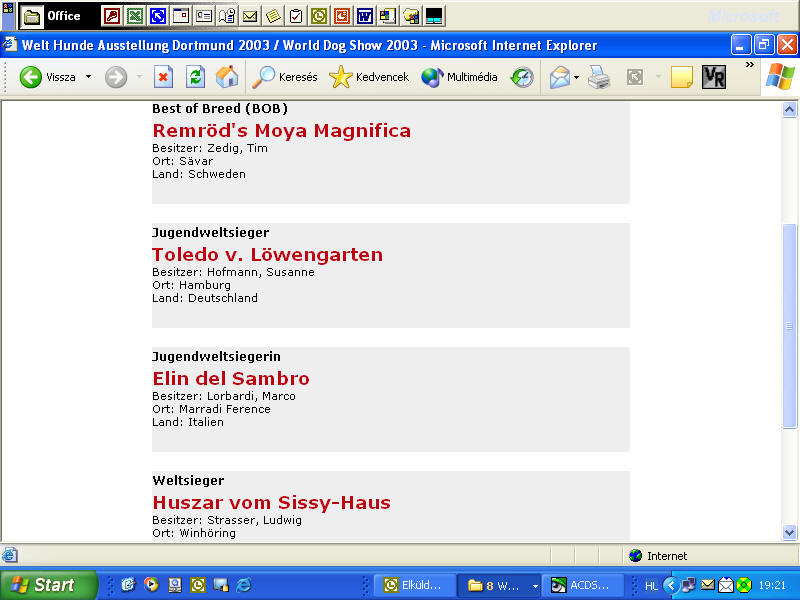Expand the Mail envelope dropdown arrow
800x600 pixels.
[x=577, y=77]
